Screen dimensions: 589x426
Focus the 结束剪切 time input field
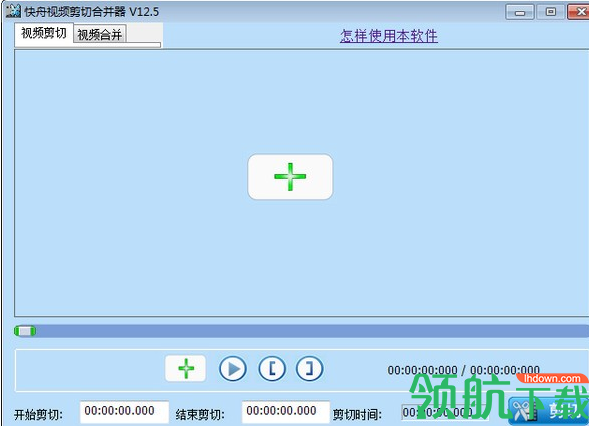point(285,412)
